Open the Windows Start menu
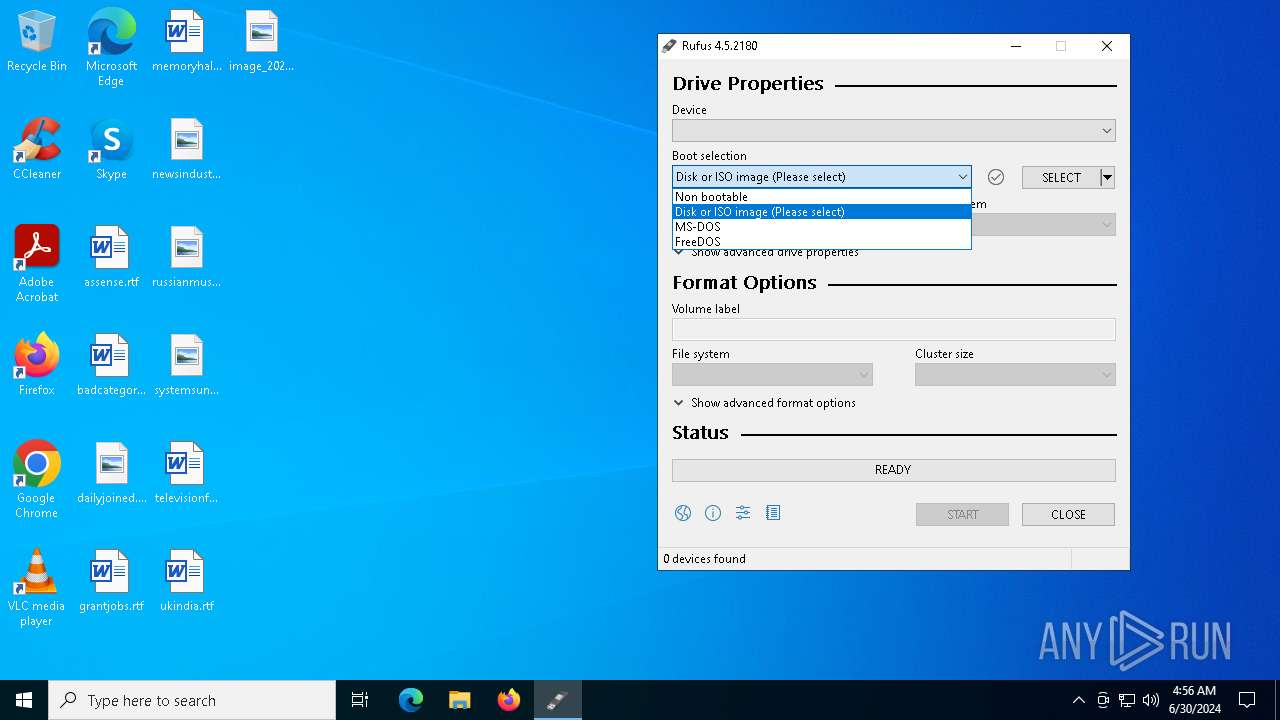 click(x=24, y=700)
